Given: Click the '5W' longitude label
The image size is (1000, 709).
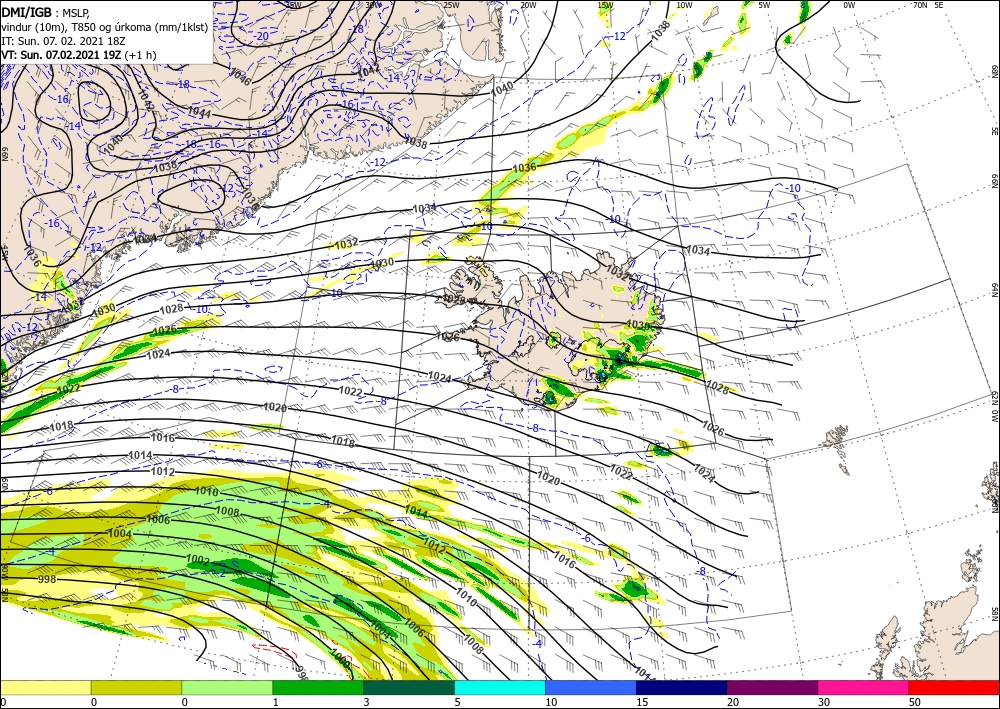Looking at the screenshot, I should click(765, 5).
